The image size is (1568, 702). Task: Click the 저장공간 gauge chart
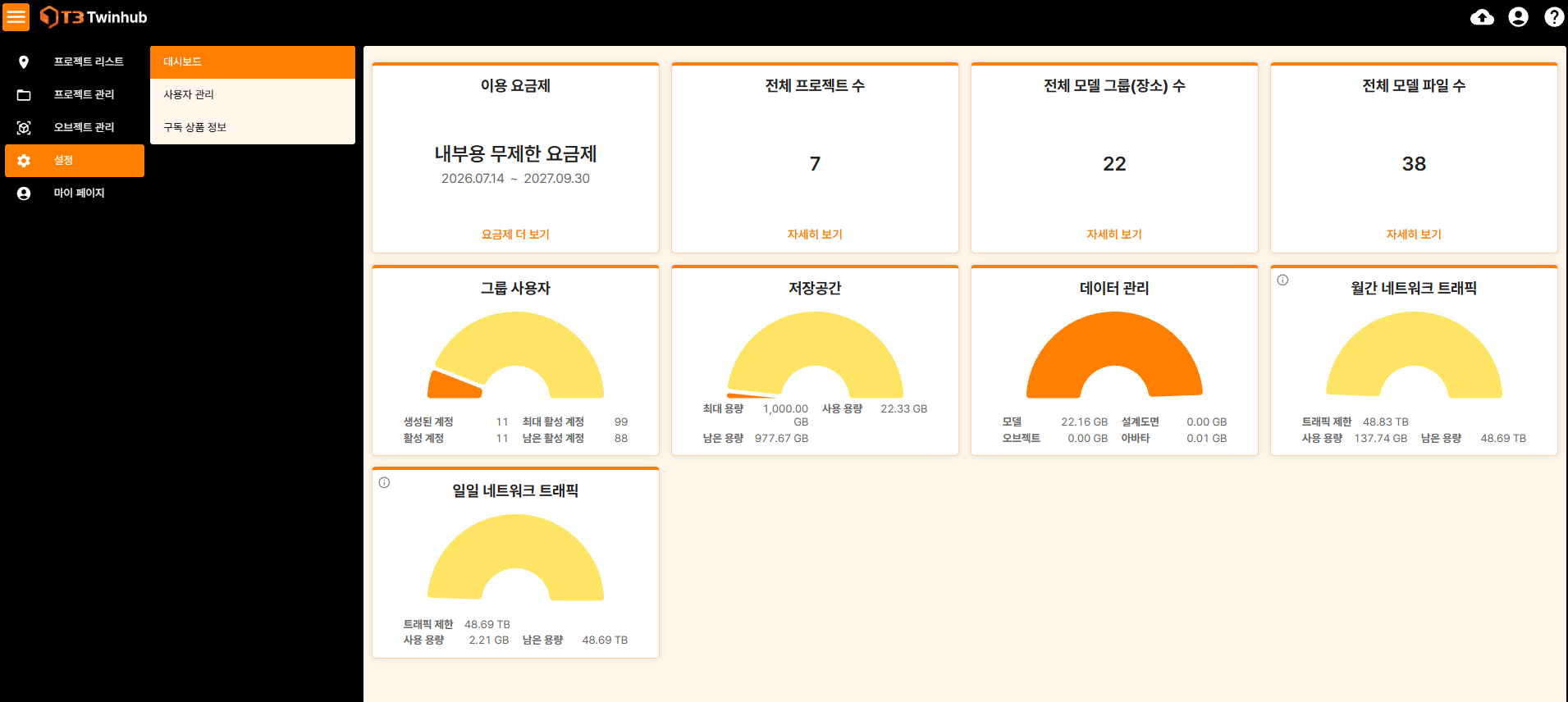click(x=815, y=355)
